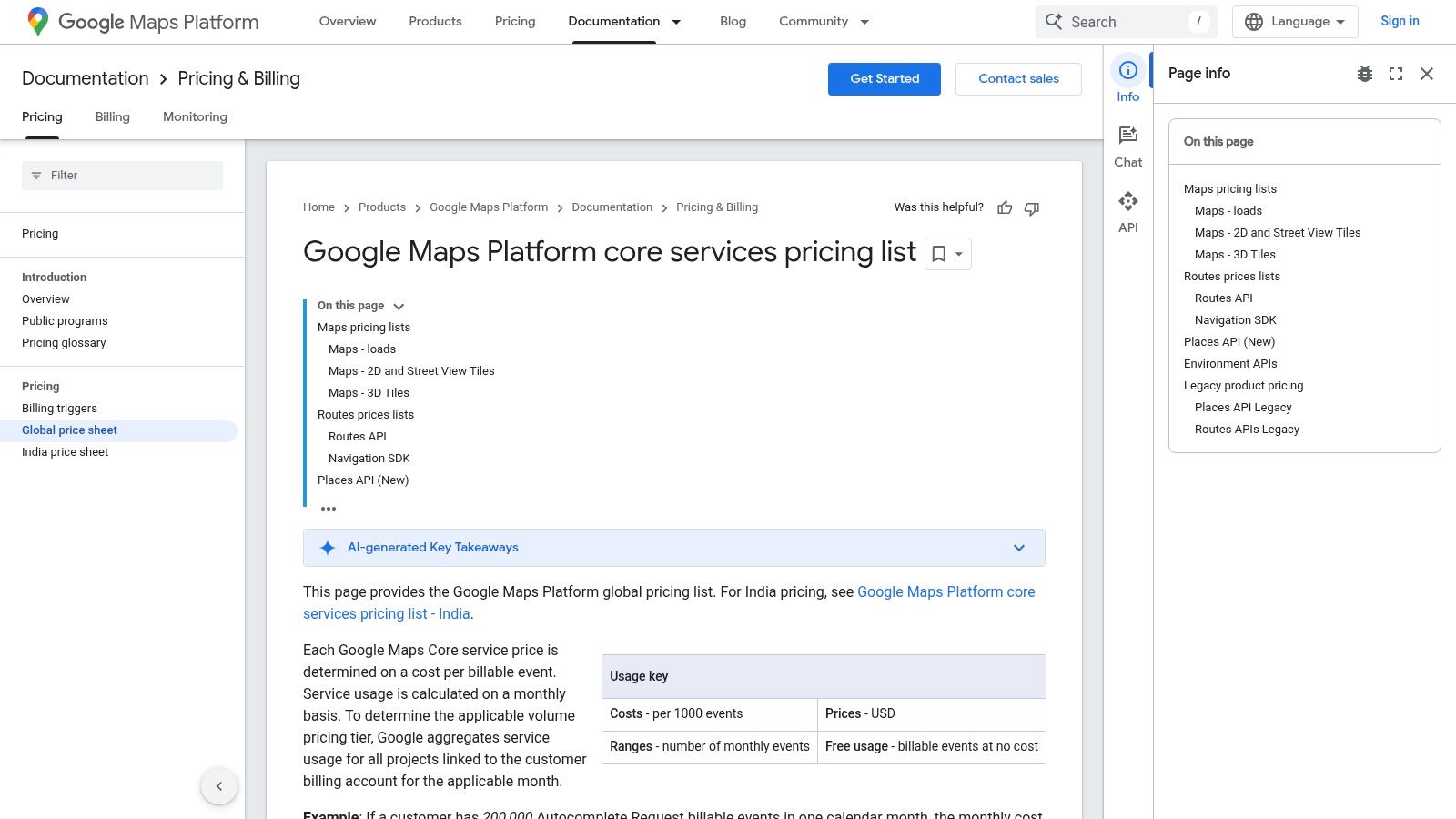Close the Page info panel
This screenshot has height=819, width=1456.
coord(1427,74)
